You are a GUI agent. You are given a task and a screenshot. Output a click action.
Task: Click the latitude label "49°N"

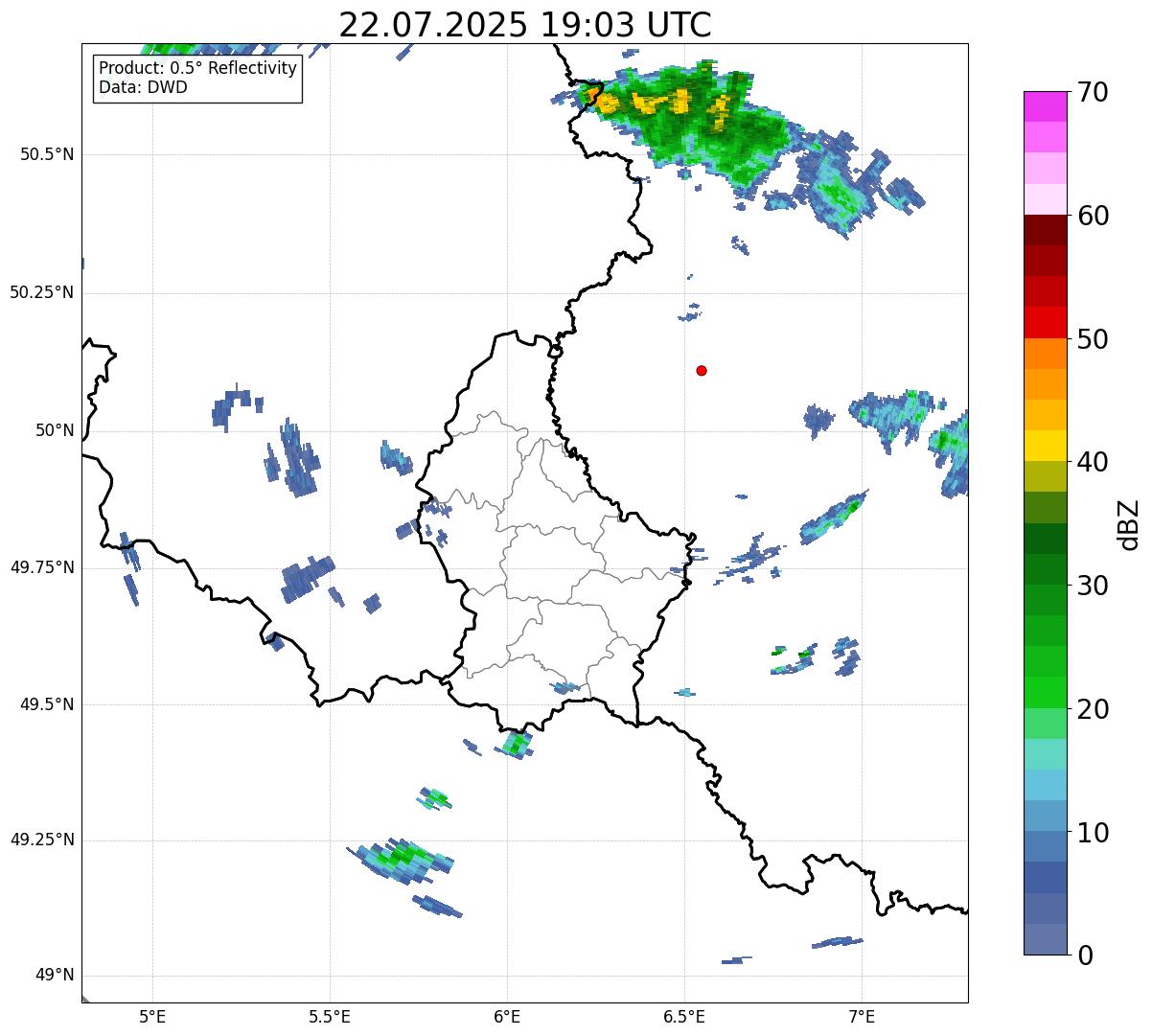(x=55, y=976)
